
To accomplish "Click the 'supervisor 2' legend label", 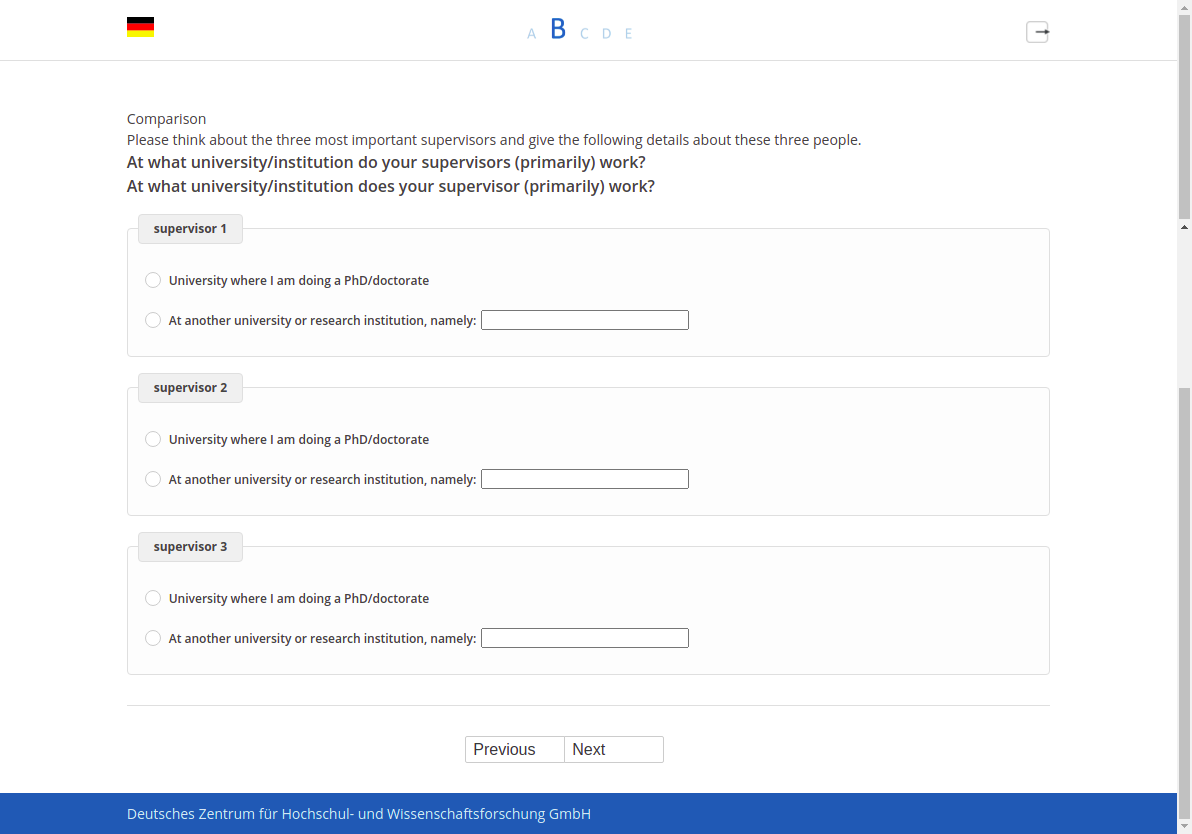I will (190, 388).
